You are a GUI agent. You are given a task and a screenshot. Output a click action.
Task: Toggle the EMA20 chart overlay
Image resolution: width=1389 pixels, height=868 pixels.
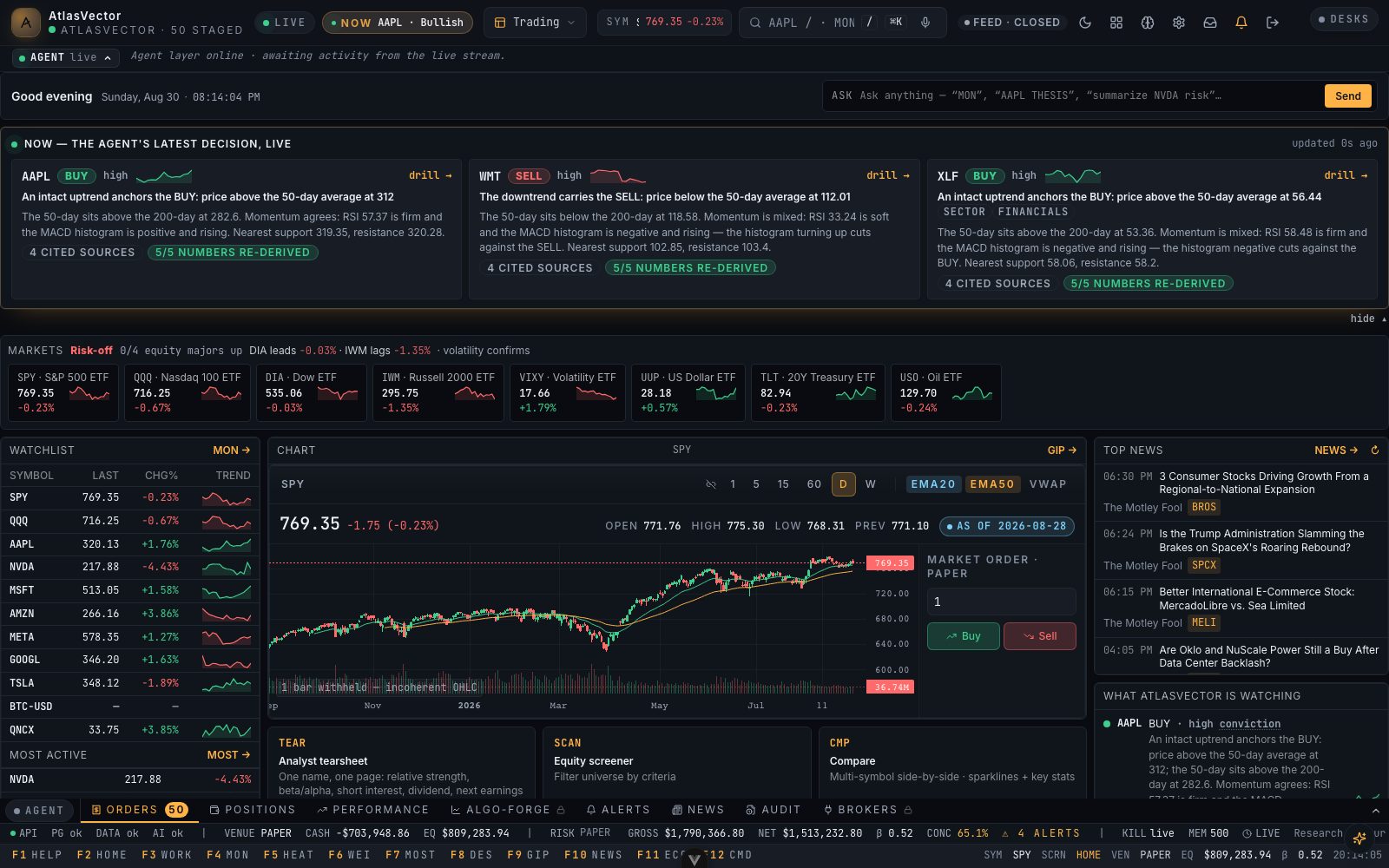tap(933, 484)
